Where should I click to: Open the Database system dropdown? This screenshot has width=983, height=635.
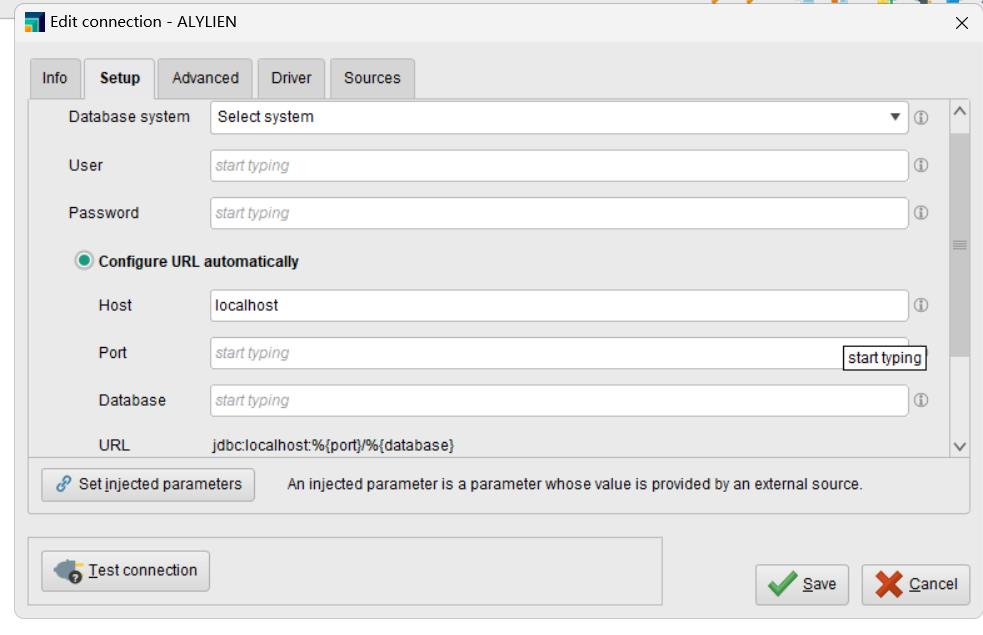pyautogui.click(x=559, y=117)
